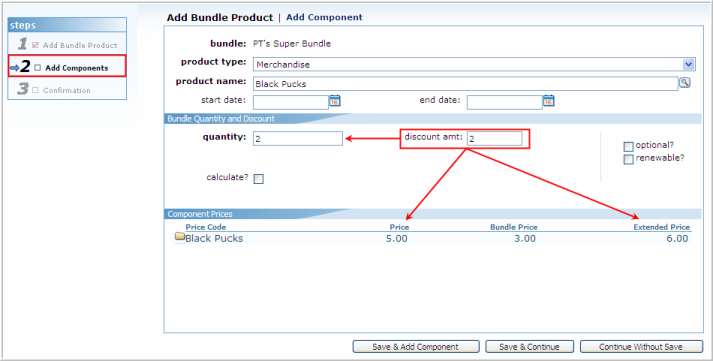This screenshot has height=361, width=713.
Task: Click the Component Prices section header
Action: pyautogui.click(x=200, y=214)
